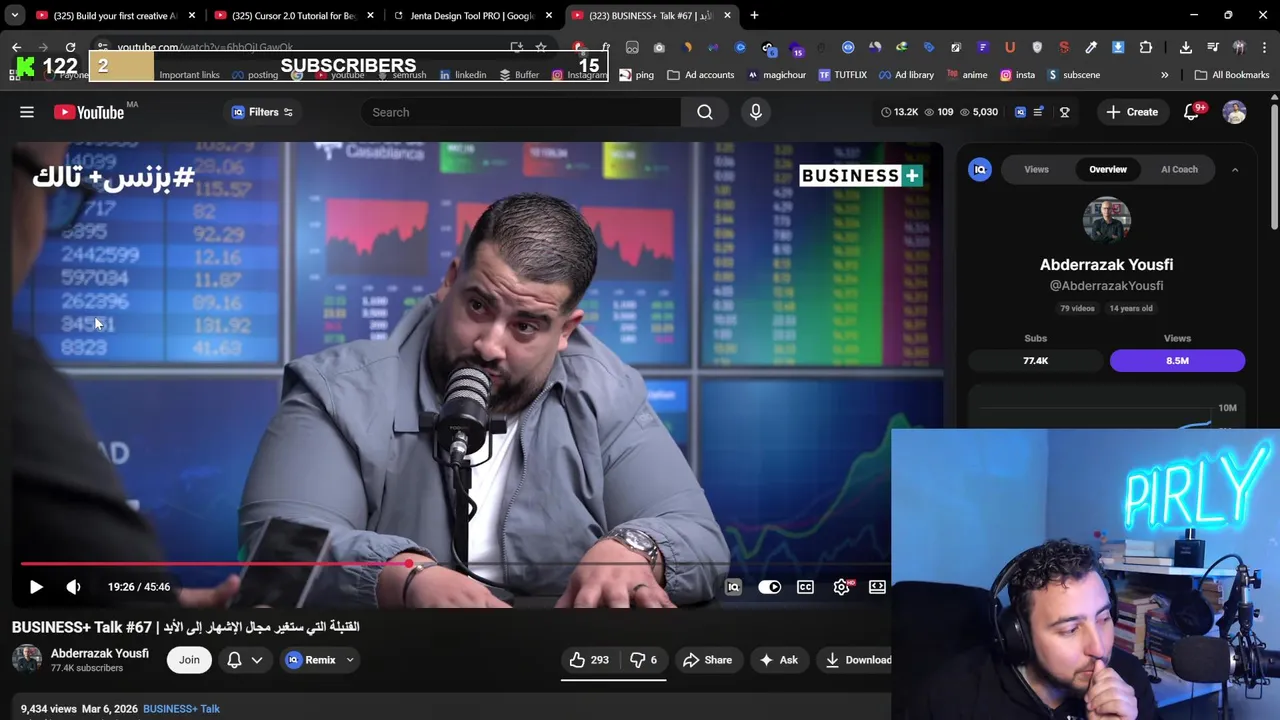Click the magnifier search button
Screen dimensions: 1280x720
tap(705, 112)
